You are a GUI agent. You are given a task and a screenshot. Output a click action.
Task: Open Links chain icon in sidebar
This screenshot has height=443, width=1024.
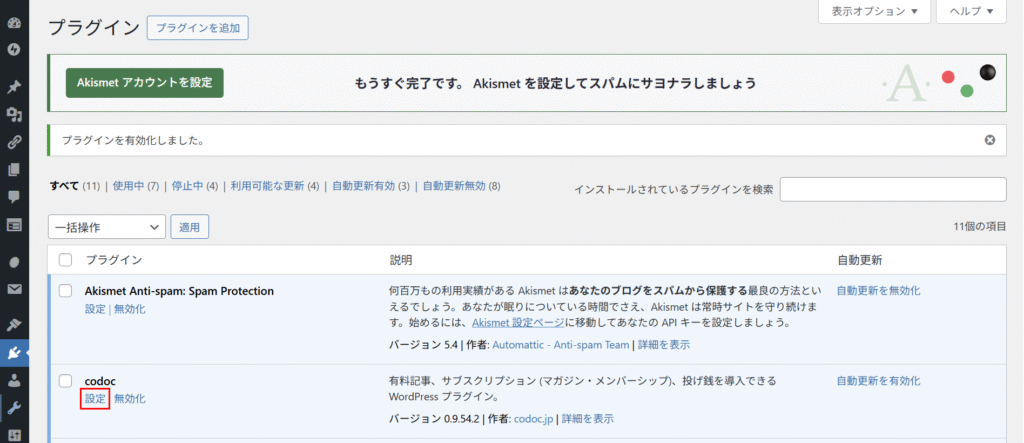coord(14,142)
